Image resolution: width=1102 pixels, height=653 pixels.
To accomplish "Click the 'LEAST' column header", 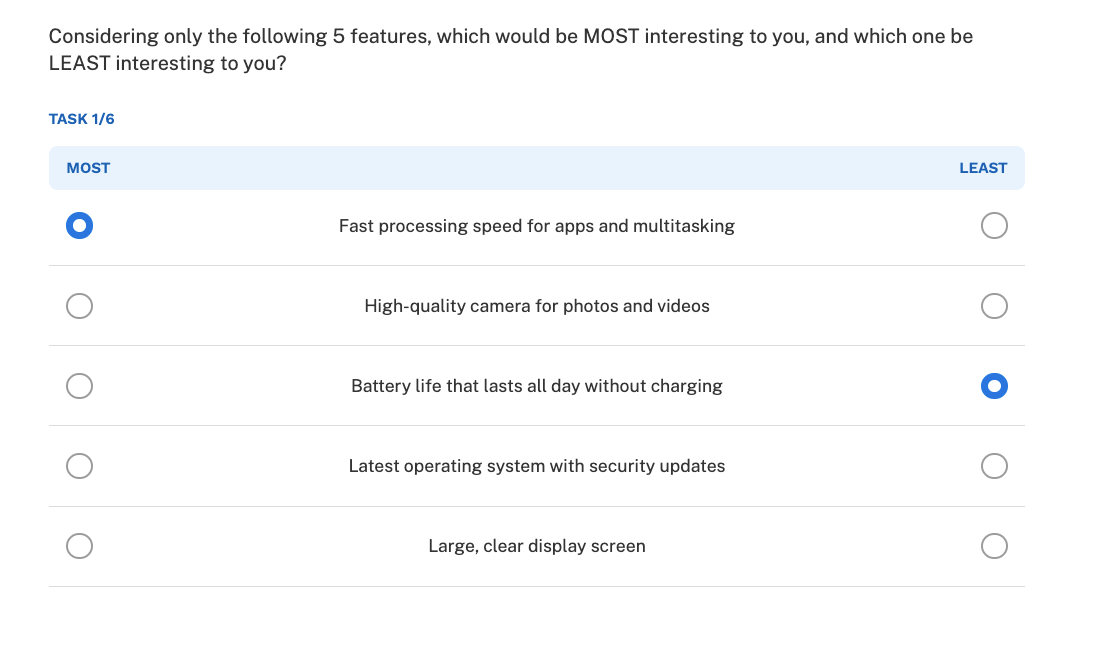I will pos(984,167).
